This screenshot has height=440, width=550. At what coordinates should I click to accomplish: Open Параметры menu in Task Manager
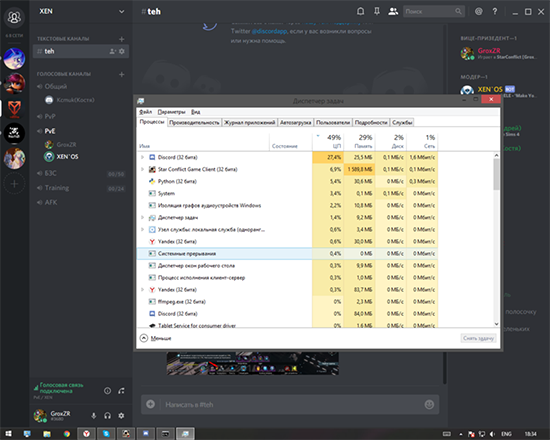(x=171, y=112)
